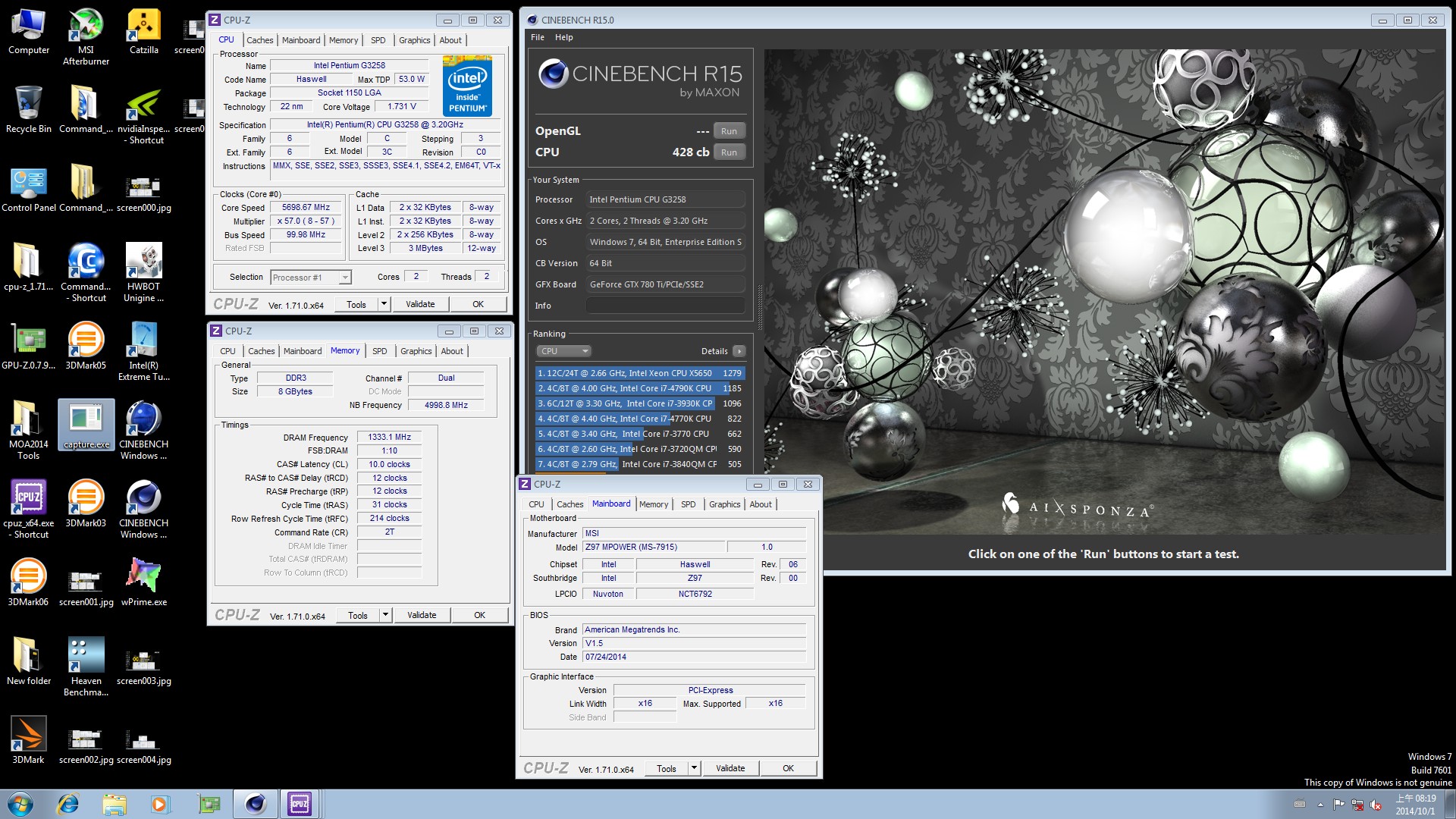Select ranking row Core i7-3930K
Screen dimensions: 1456x819
click(x=640, y=403)
